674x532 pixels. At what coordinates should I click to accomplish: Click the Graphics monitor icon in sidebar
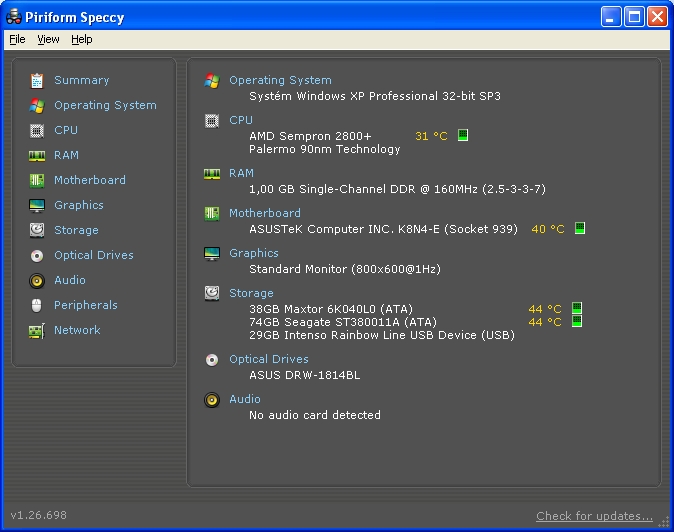[37, 205]
